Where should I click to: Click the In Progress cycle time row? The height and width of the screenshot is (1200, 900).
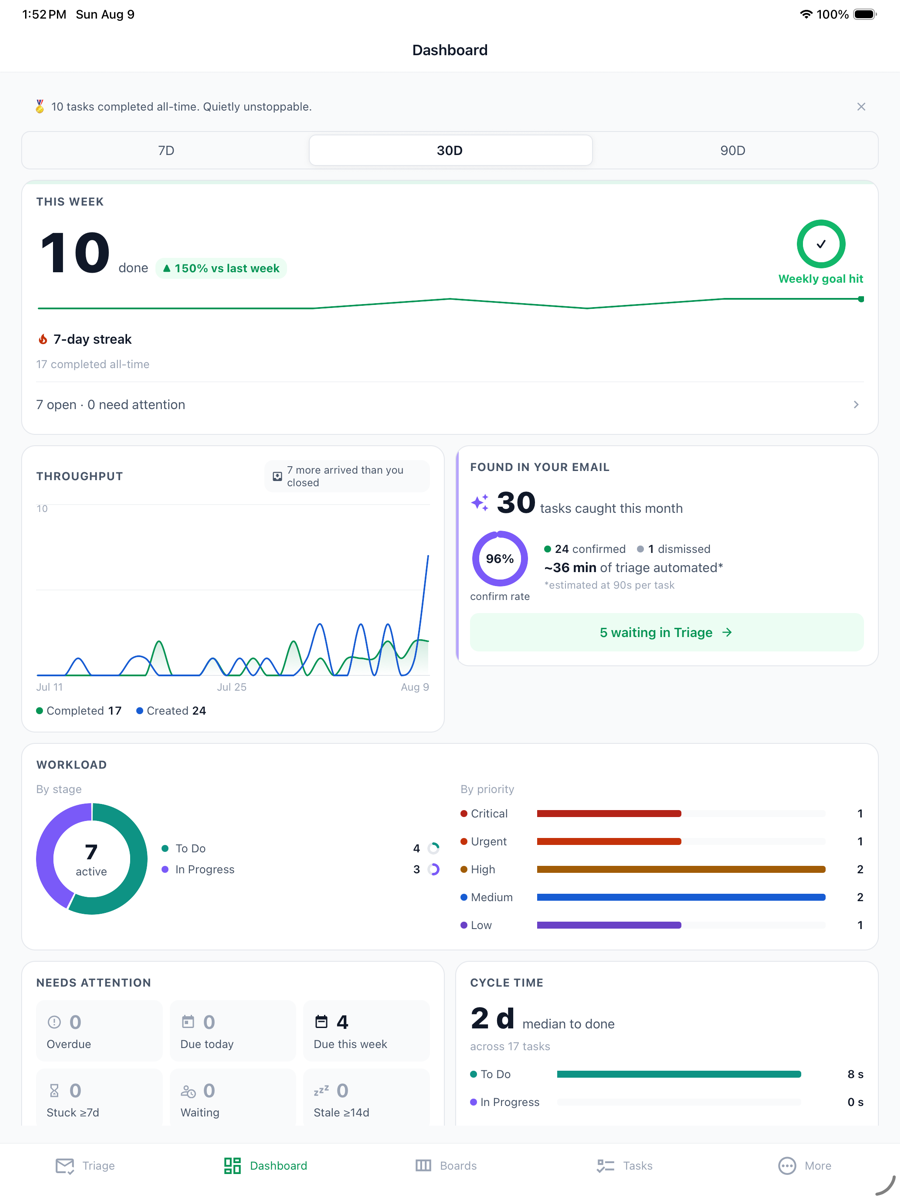click(x=667, y=1102)
